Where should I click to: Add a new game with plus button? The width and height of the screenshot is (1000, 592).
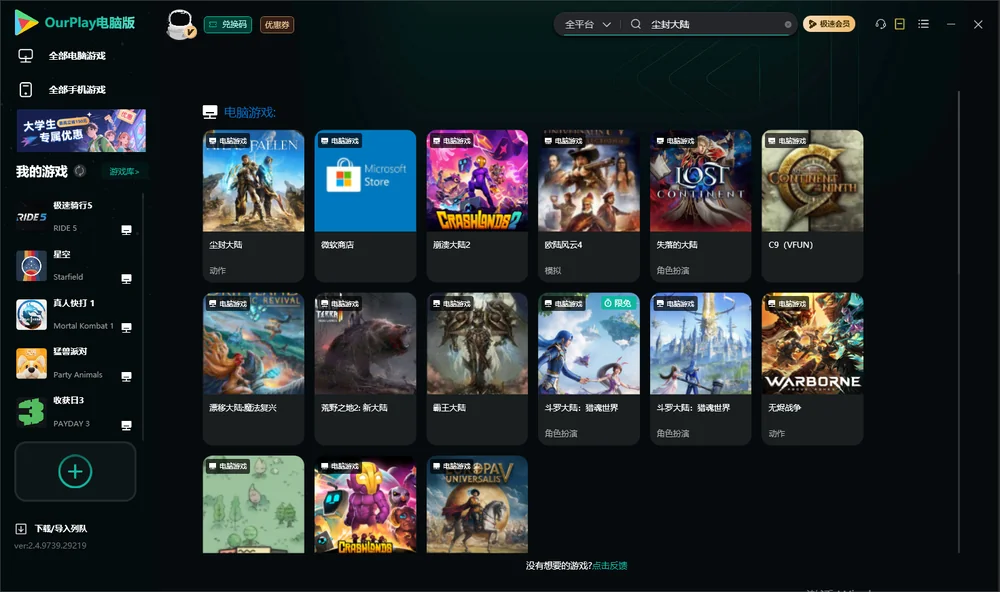(75, 471)
